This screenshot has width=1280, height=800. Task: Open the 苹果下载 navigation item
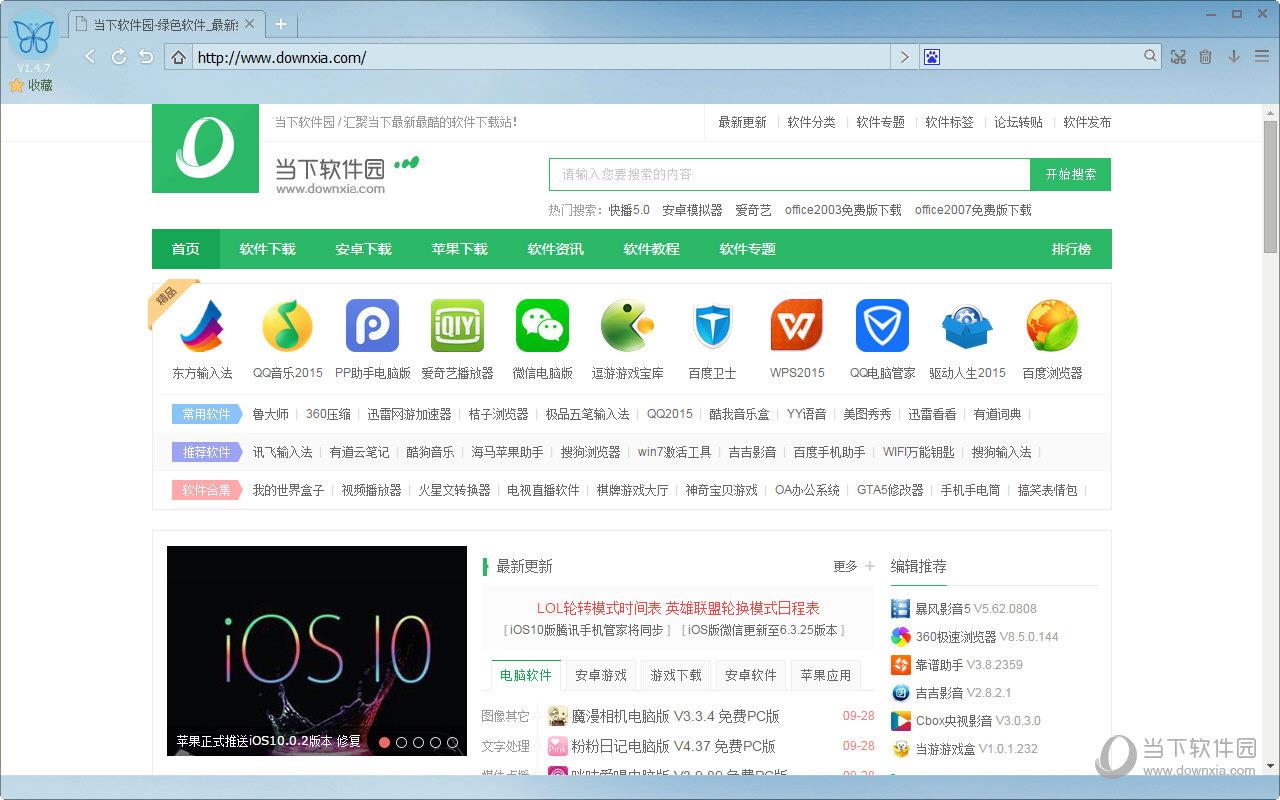tap(459, 249)
